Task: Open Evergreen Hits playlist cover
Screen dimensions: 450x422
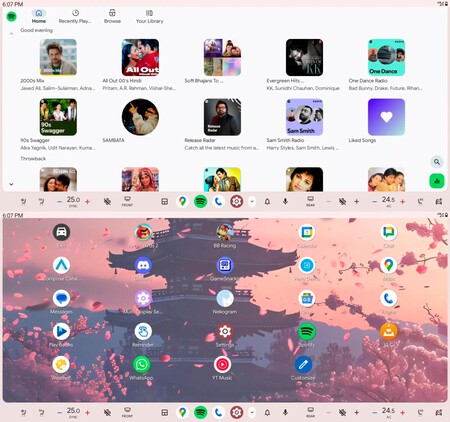Action: pos(304,57)
